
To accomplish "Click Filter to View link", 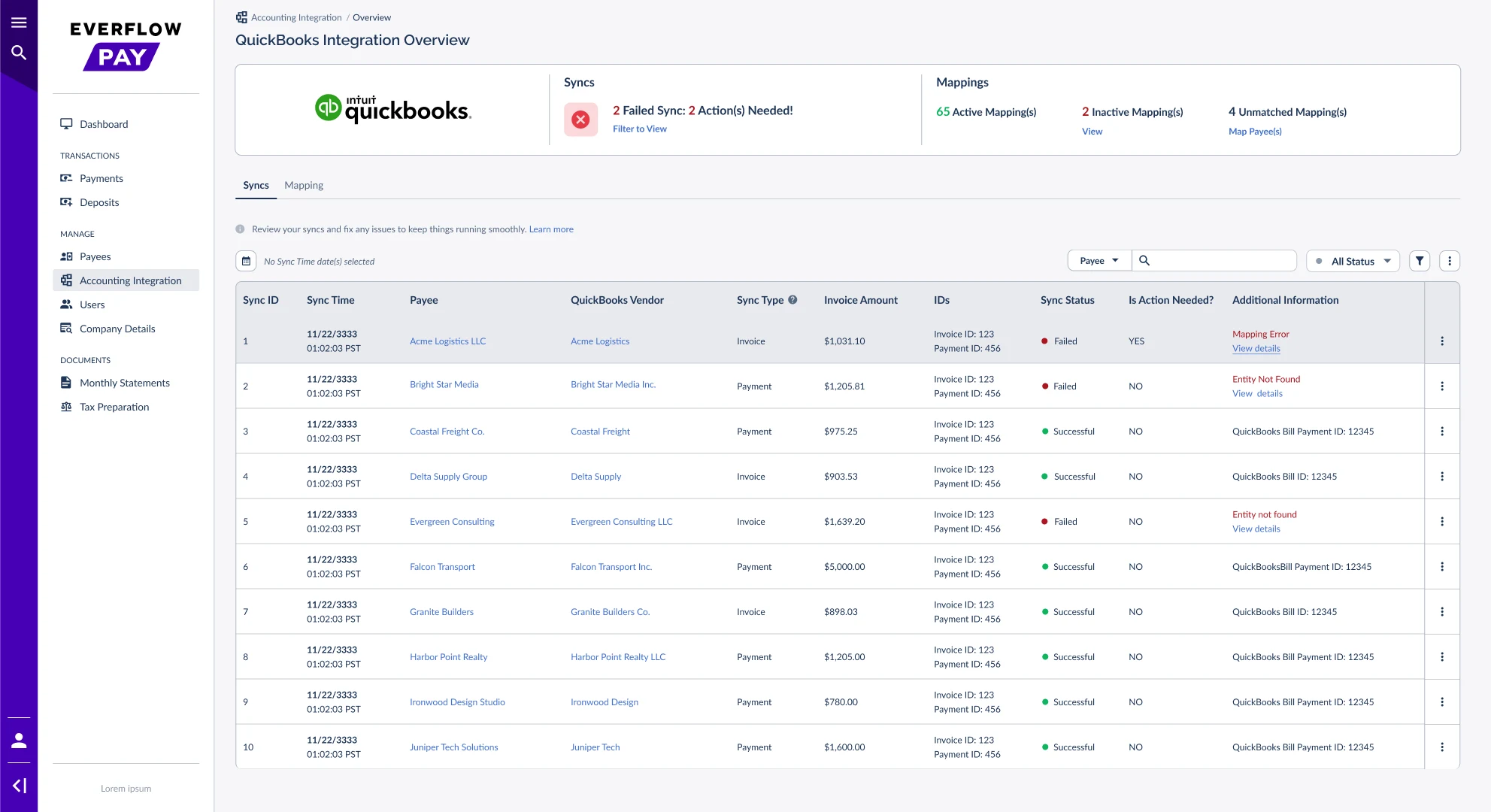I will (x=639, y=129).
